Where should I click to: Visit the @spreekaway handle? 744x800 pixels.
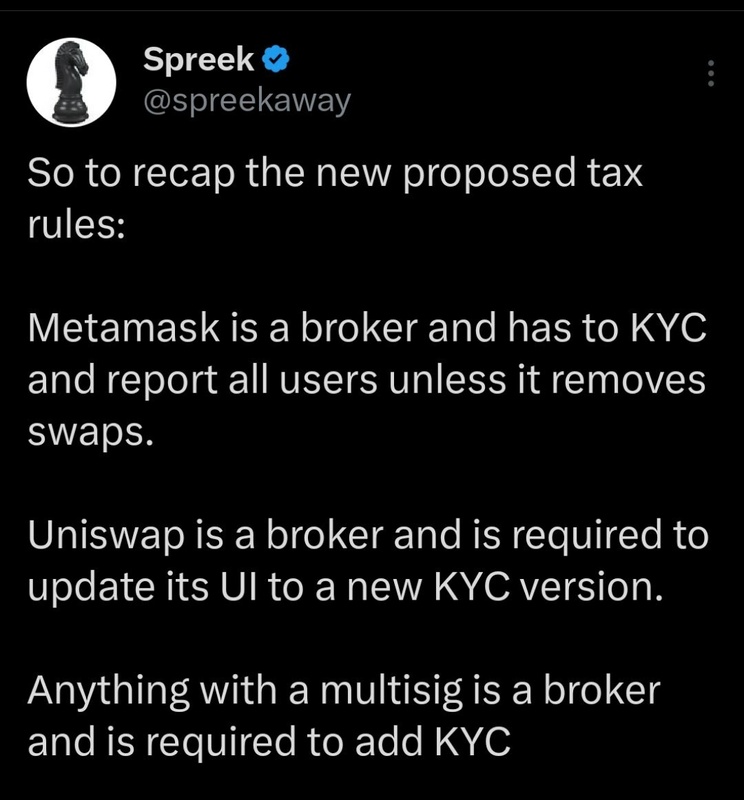coord(247,101)
